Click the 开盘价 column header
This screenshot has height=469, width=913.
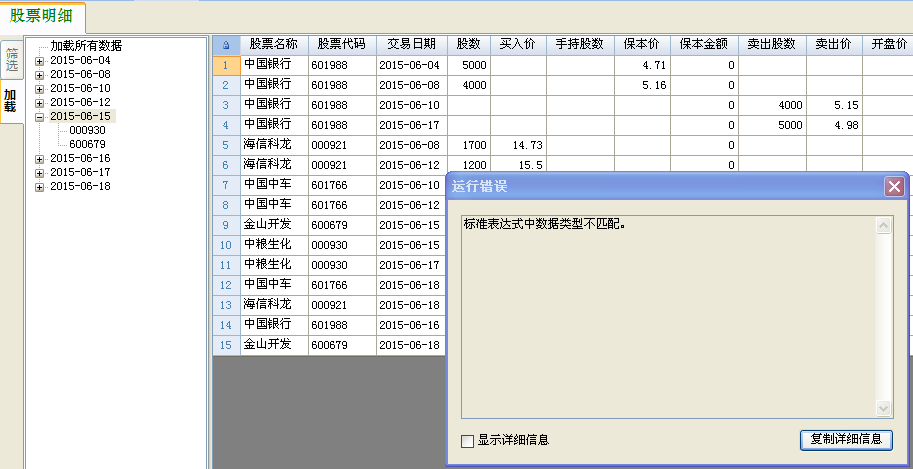pyautogui.click(x=889, y=45)
